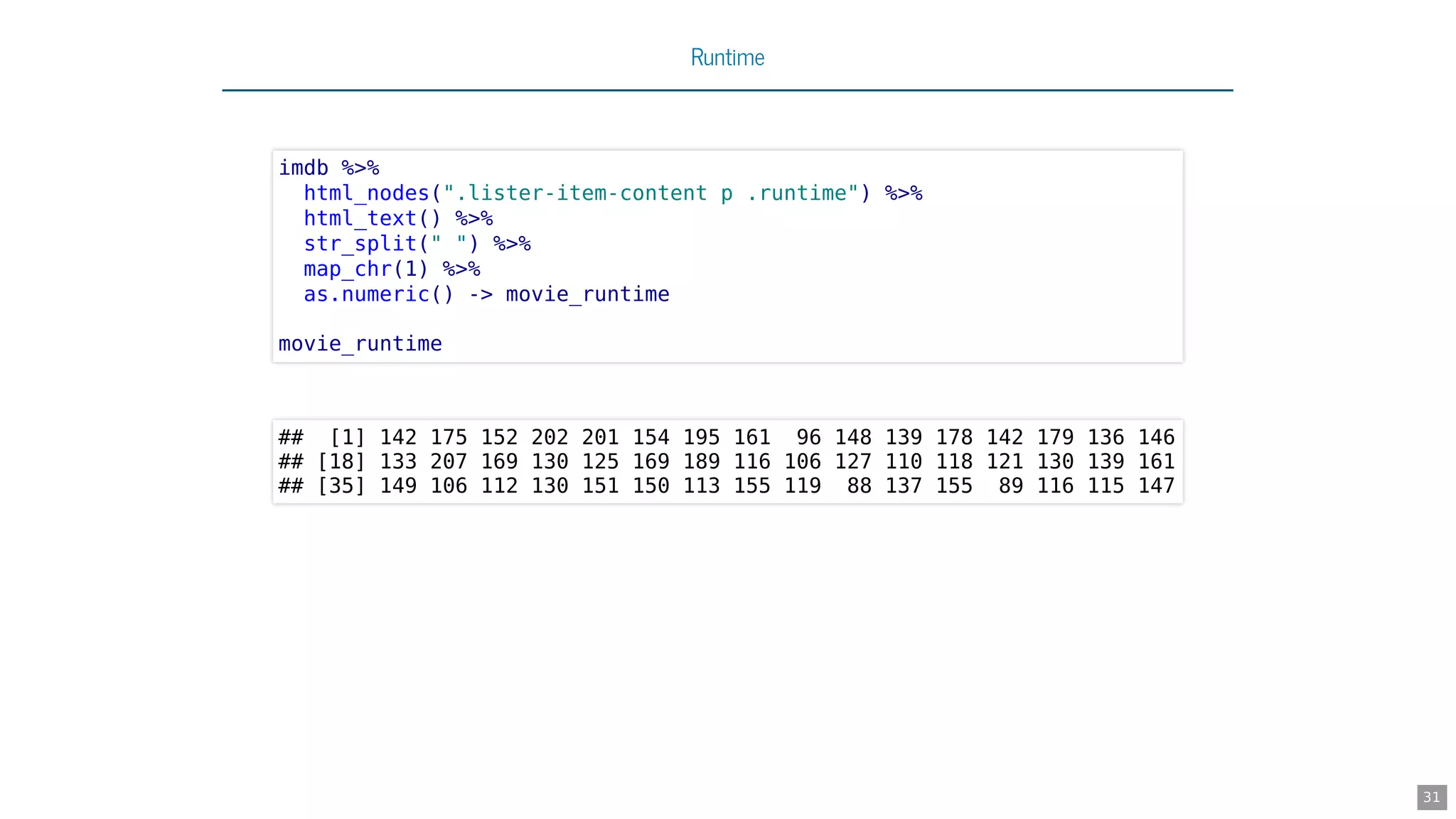The image size is (1456, 819).
Task: Click the standalone movie_runtime line
Action: [360, 344]
